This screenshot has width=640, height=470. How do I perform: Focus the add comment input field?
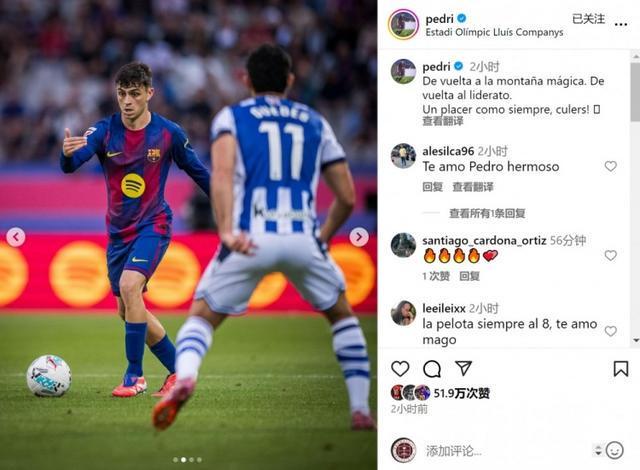[x=506, y=451]
